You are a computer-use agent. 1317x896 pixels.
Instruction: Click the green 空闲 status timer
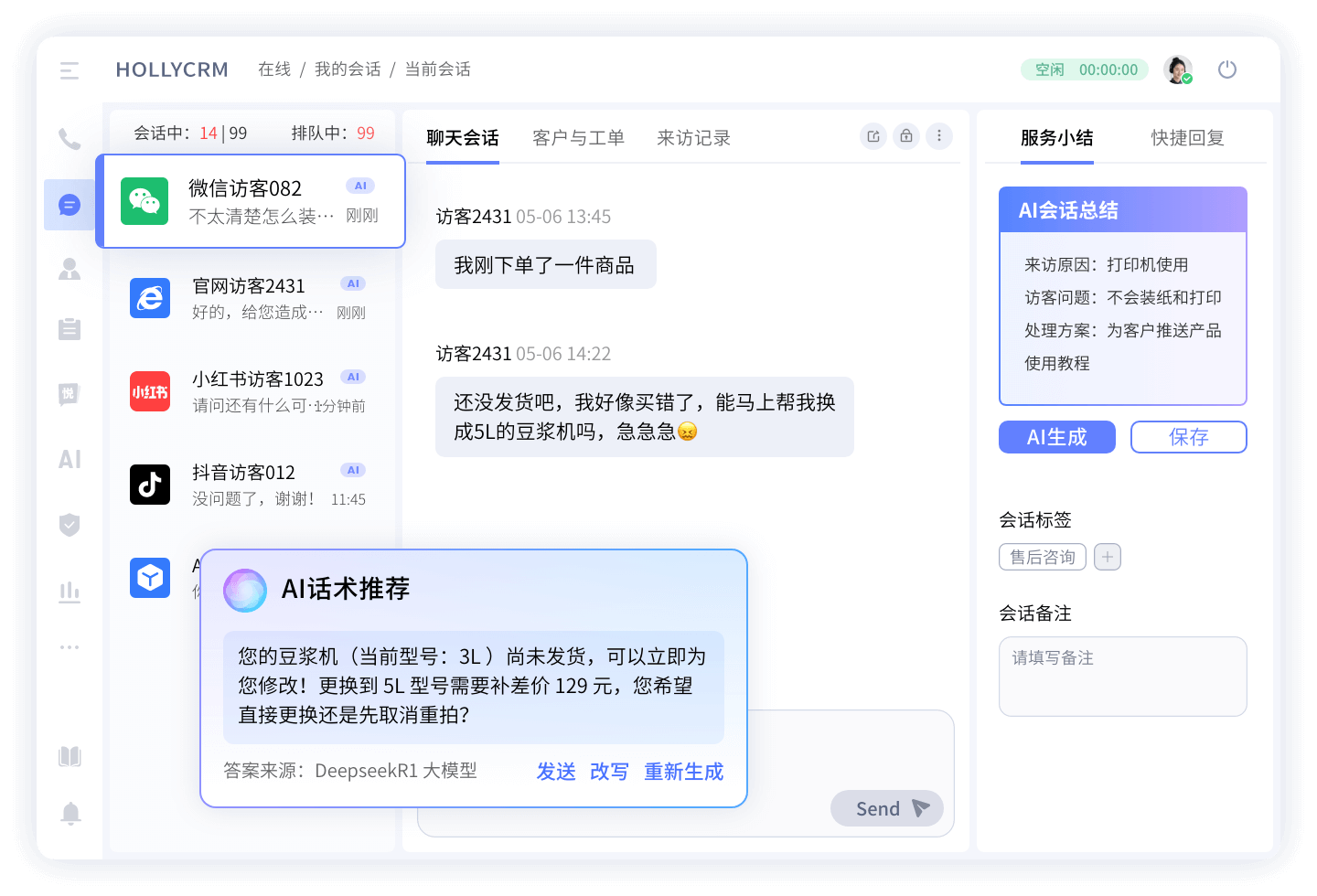pyautogui.click(x=1084, y=69)
